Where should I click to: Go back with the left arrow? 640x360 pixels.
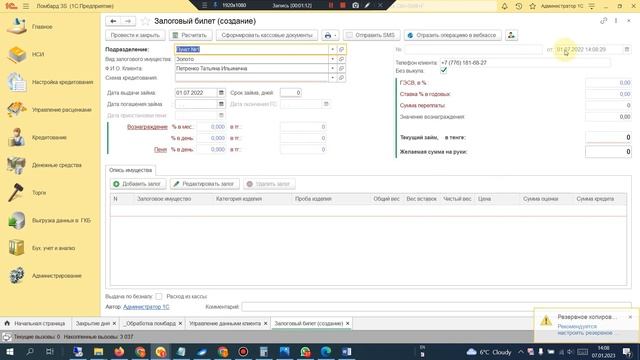point(113,21)
